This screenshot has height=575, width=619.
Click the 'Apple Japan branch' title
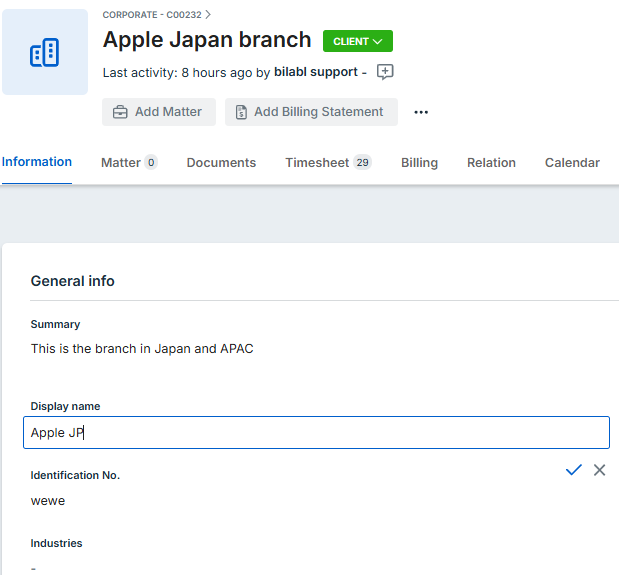207,40
